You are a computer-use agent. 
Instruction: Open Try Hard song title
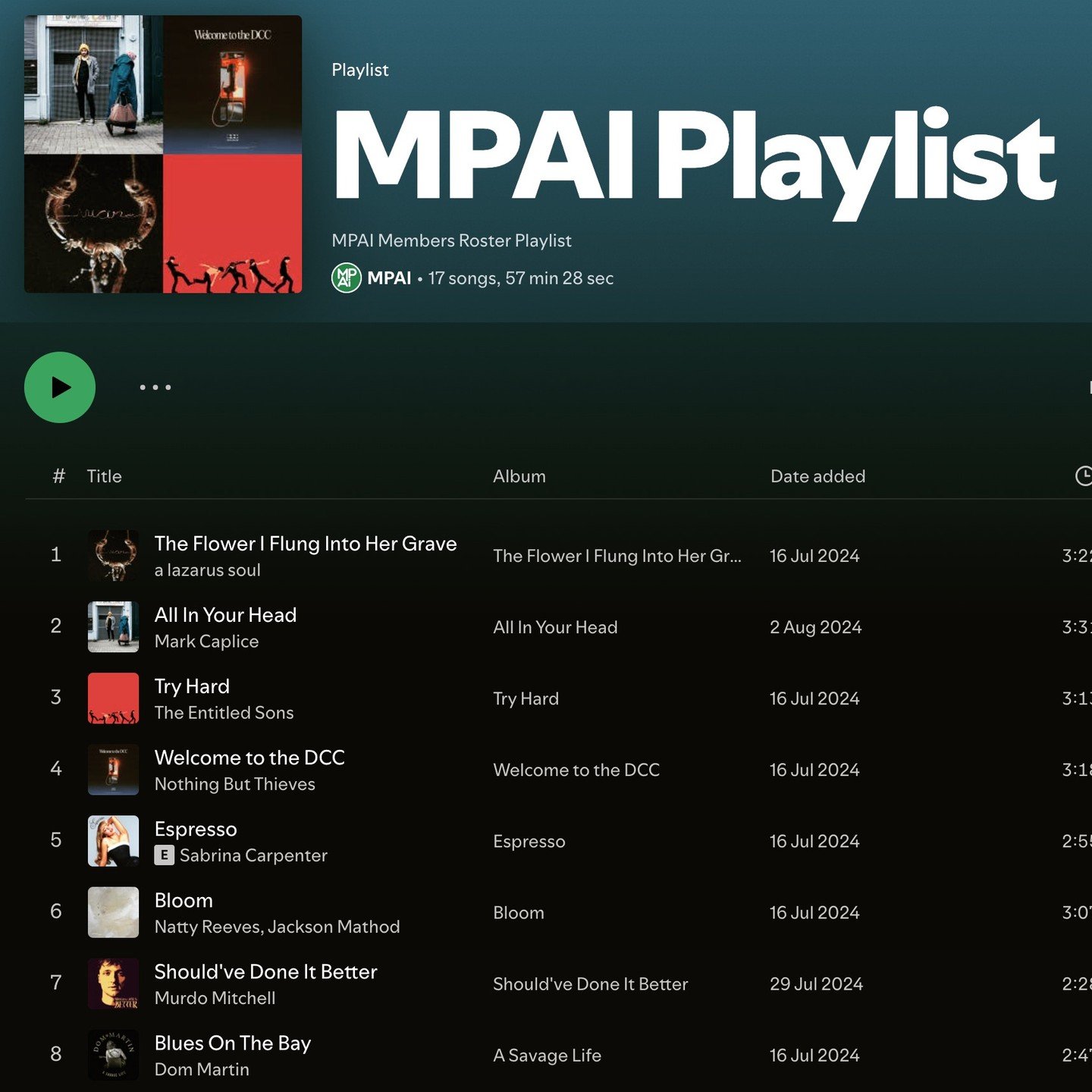pyautogui.click(x=192, y=686)
